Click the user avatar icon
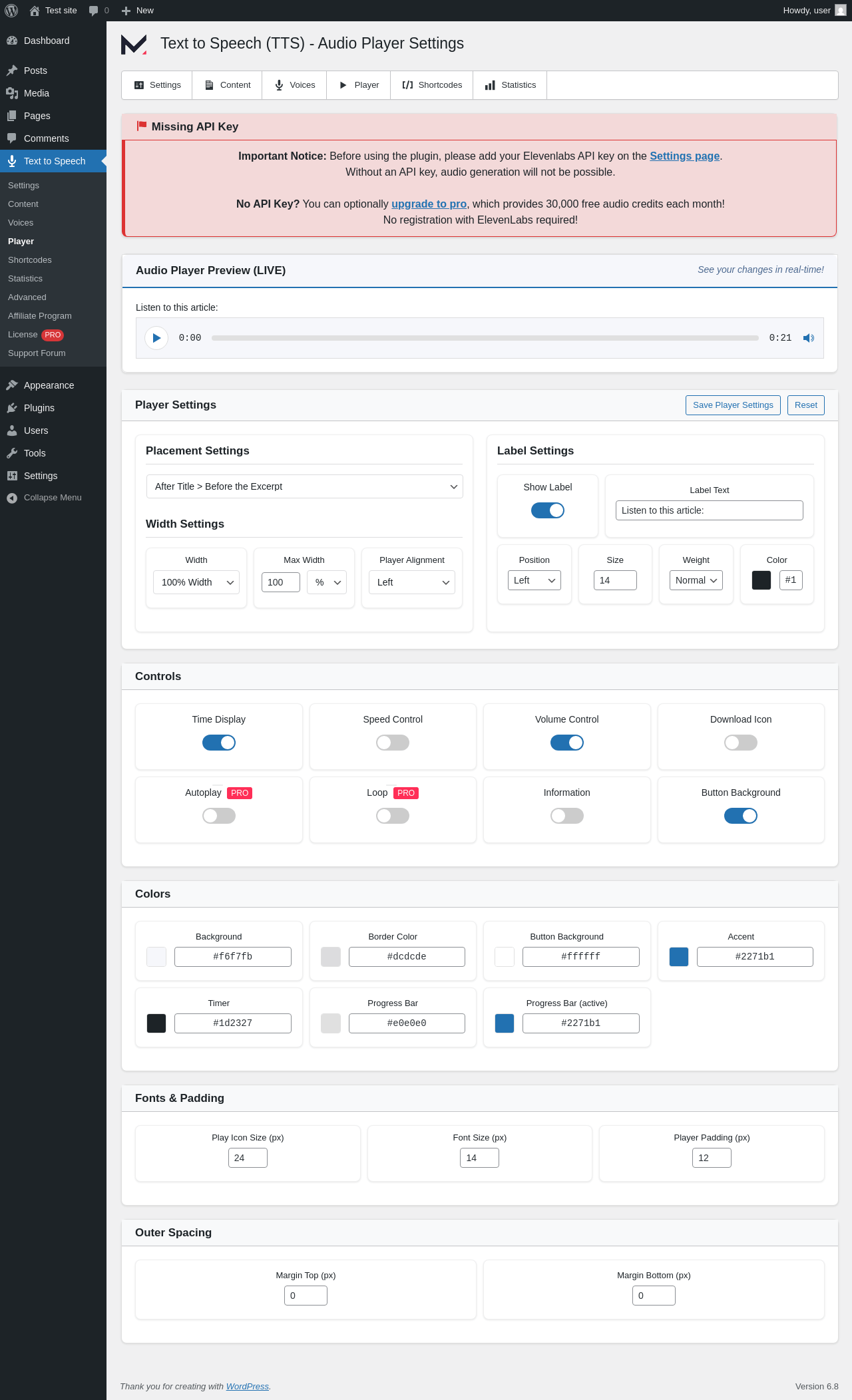 (x=841, y=11)
